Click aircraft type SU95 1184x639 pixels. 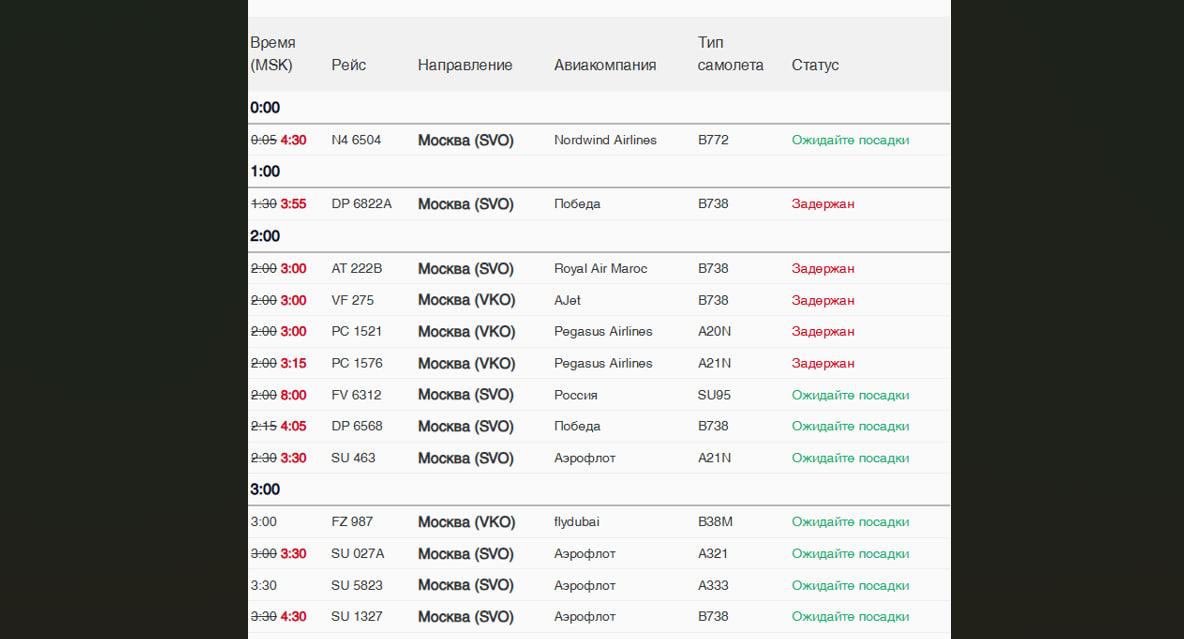coord(714,395)
